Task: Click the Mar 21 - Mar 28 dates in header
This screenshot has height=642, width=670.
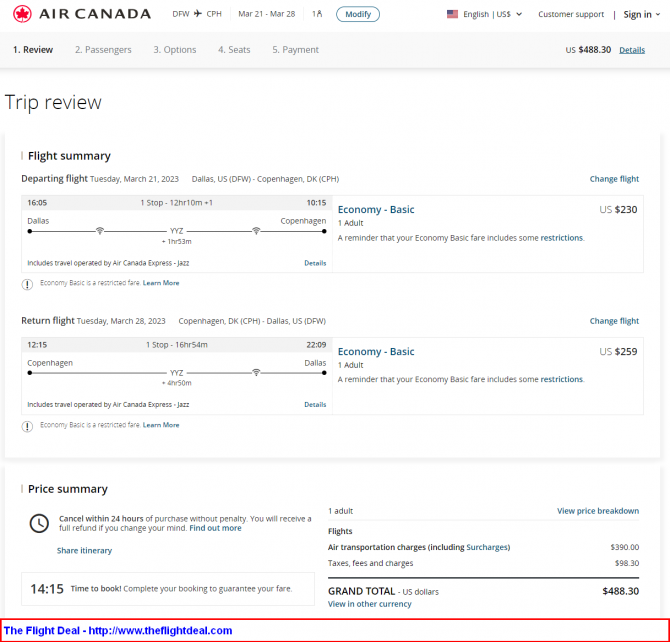Action: (267, 14)
